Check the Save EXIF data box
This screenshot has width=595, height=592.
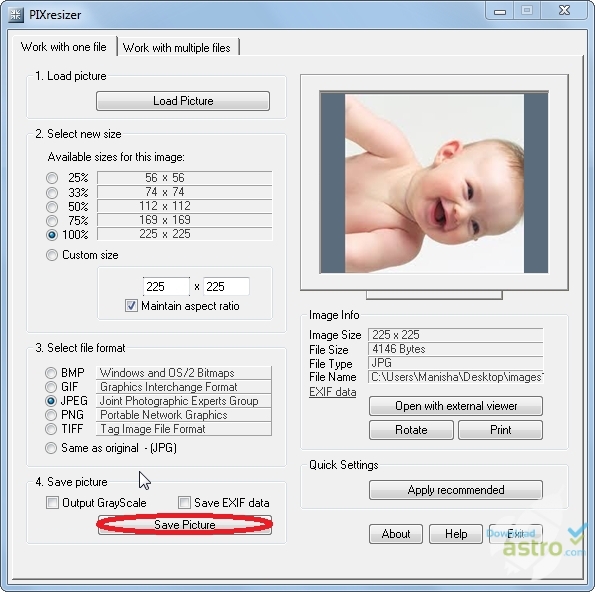point(184,503)
